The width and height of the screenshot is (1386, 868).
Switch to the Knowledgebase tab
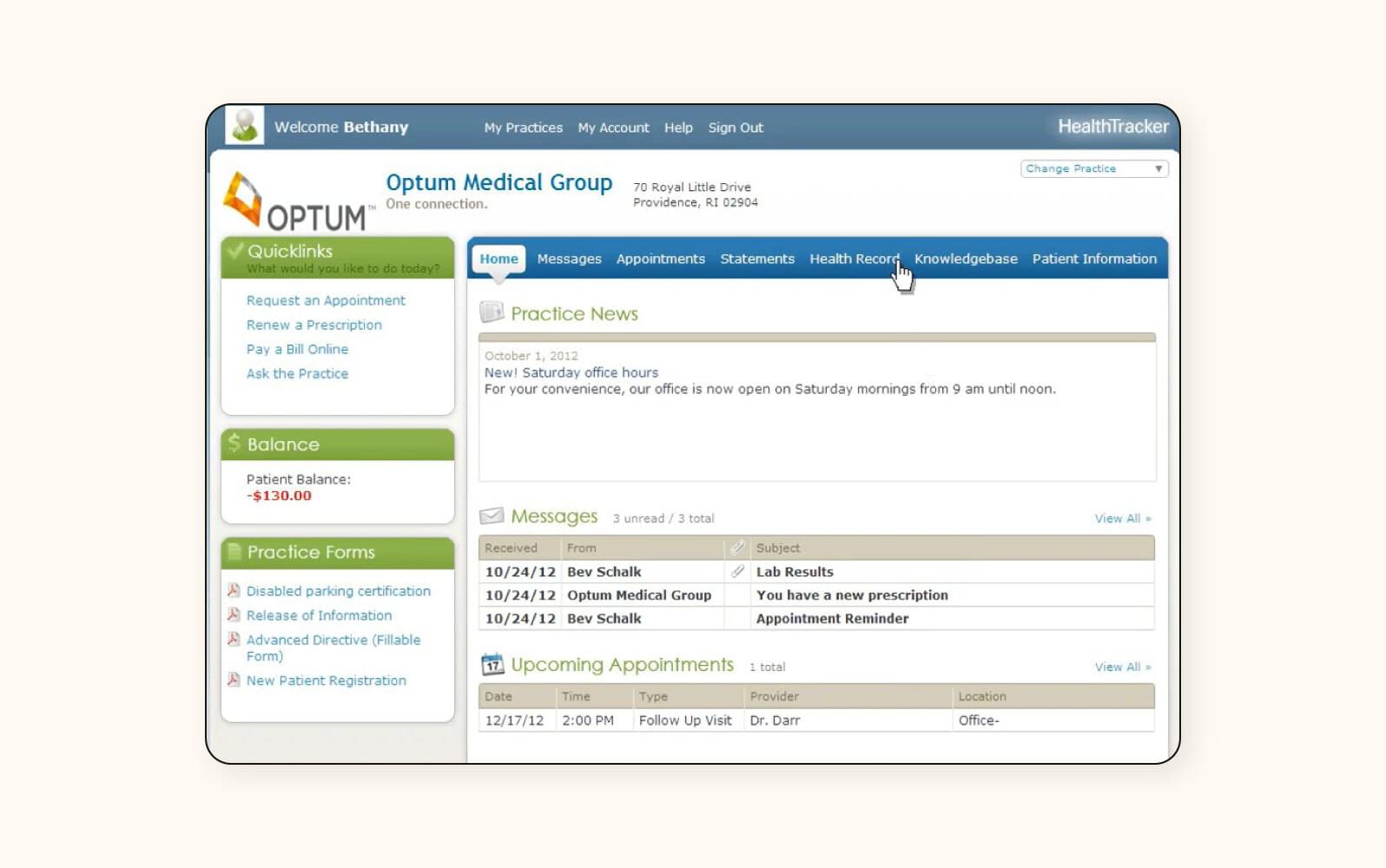[966, 259]
